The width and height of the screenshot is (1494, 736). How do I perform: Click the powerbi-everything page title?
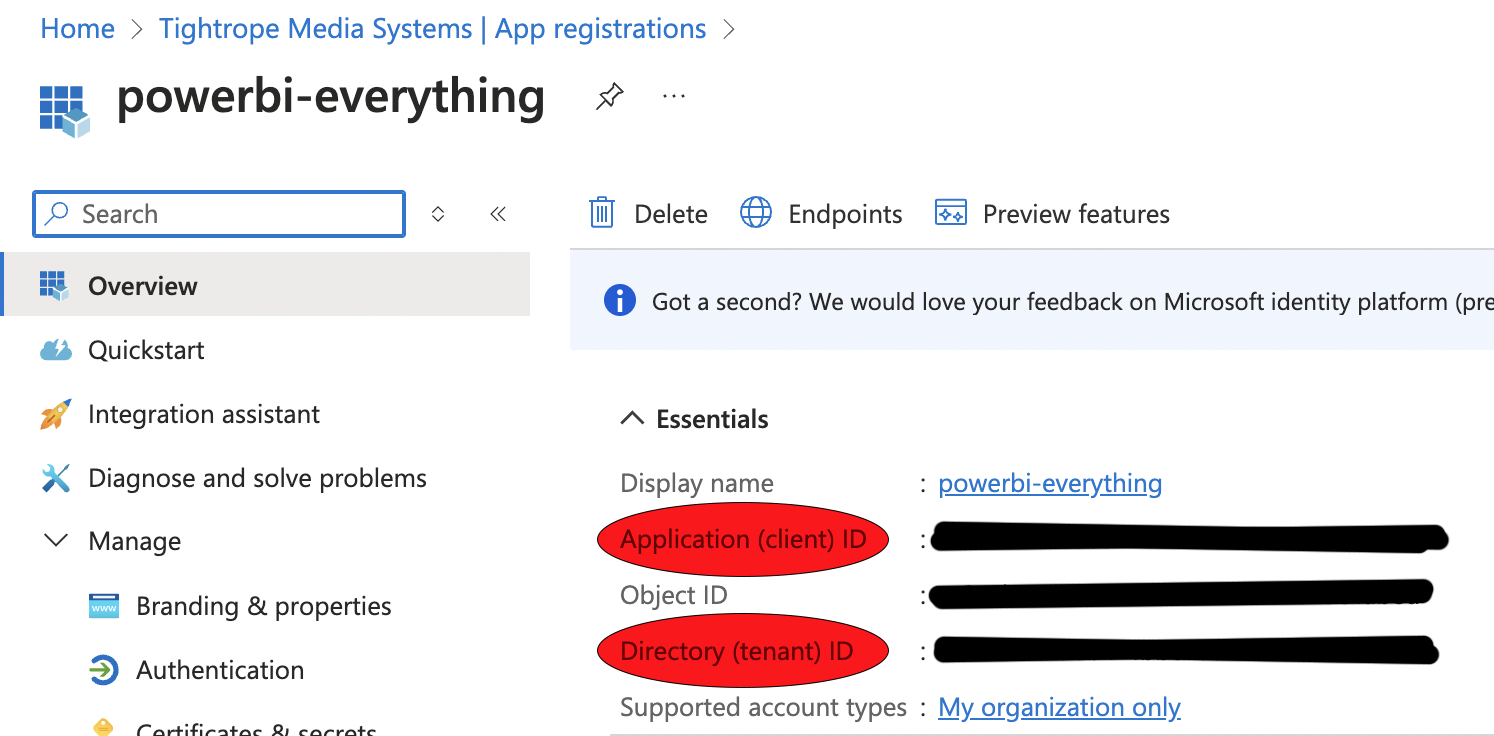tap(331, 97)
